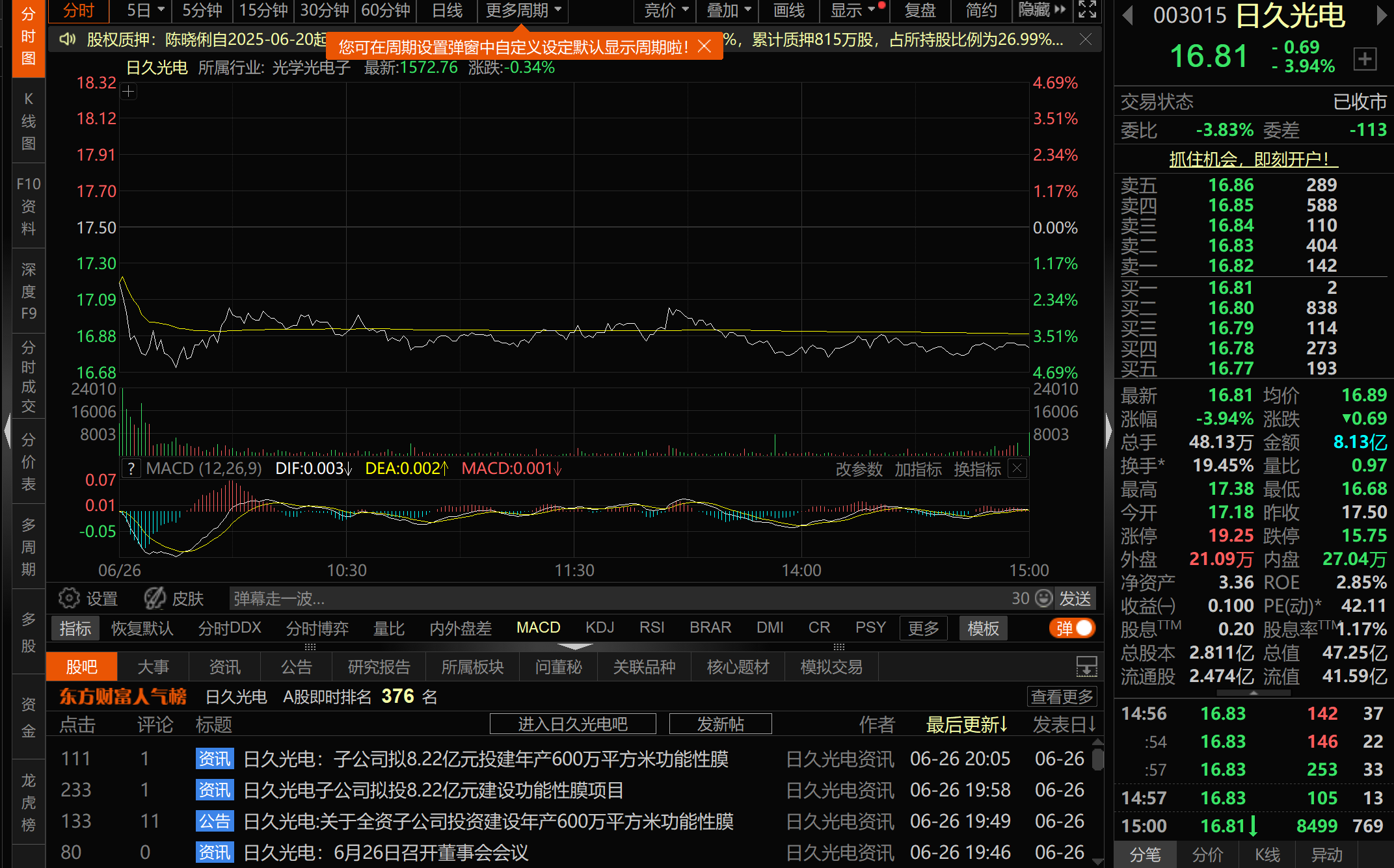Click the plus crosshair icon at the chart corner

click(x=128, y=92)
